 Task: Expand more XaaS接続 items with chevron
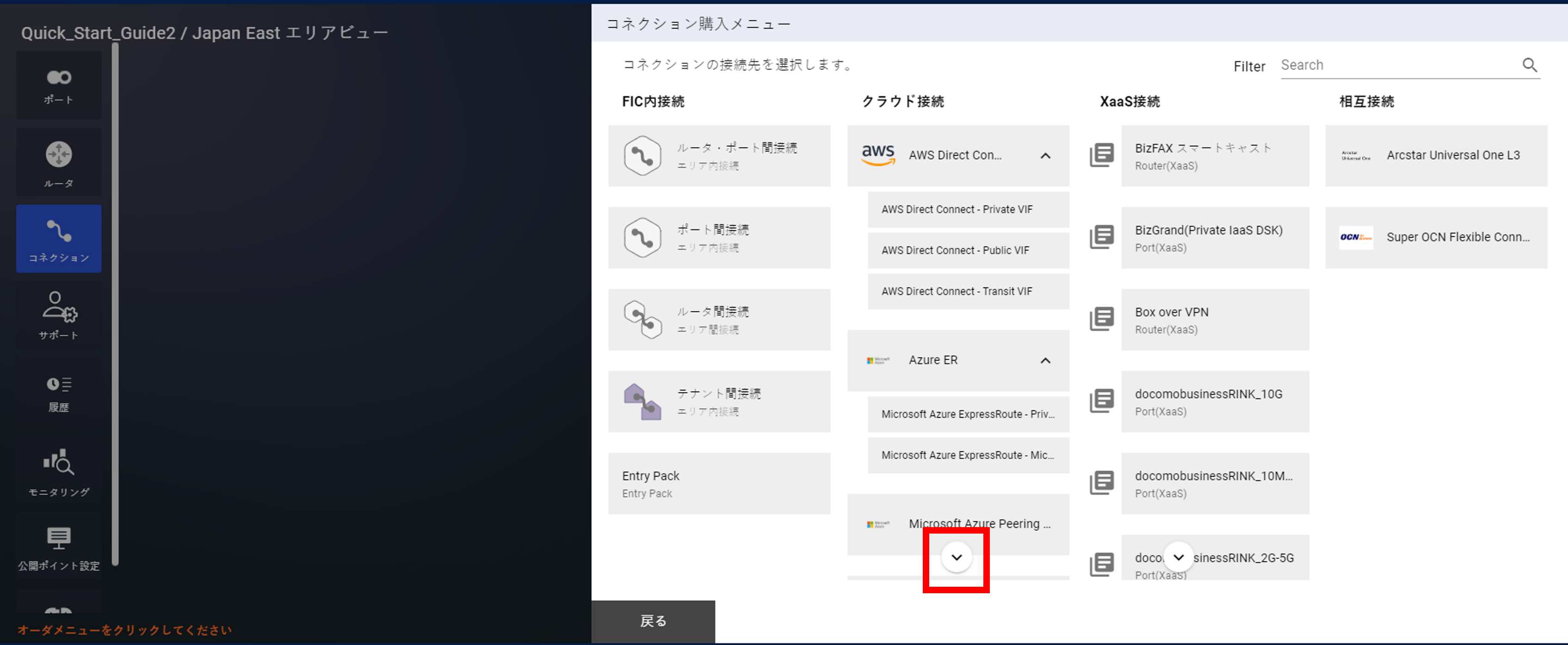pyautogui.click(x=1179, y=557)
